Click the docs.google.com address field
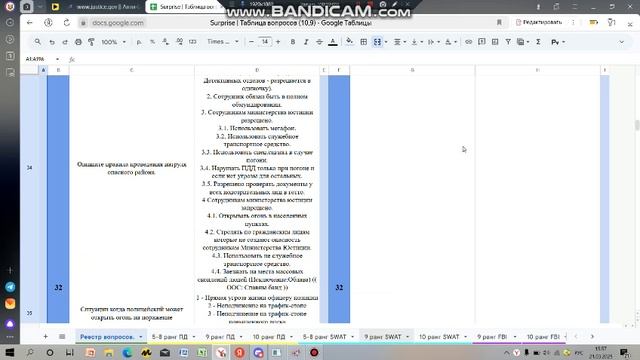 [x=118, y=23]
